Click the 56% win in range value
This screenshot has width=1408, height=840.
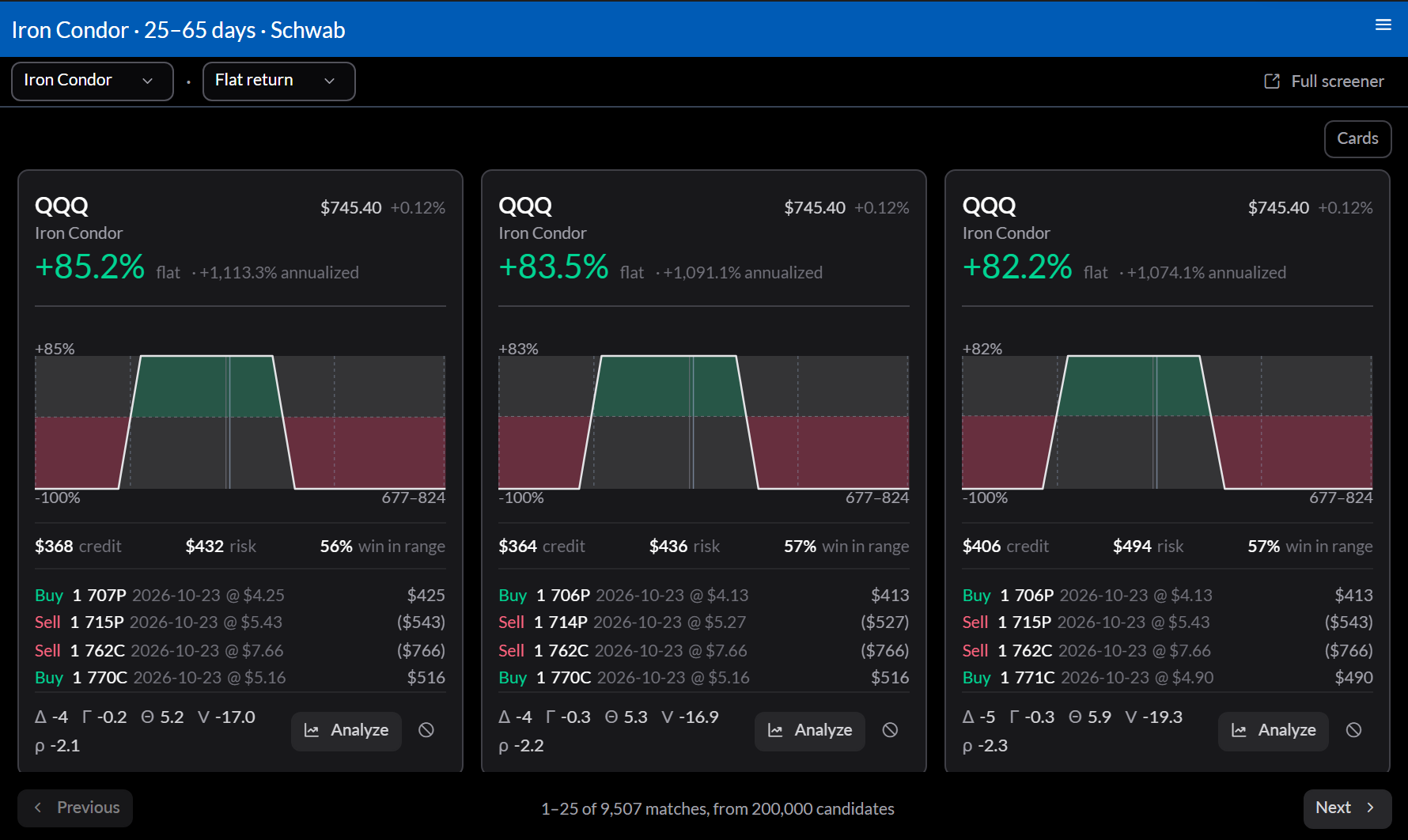(x=383, y=547)
